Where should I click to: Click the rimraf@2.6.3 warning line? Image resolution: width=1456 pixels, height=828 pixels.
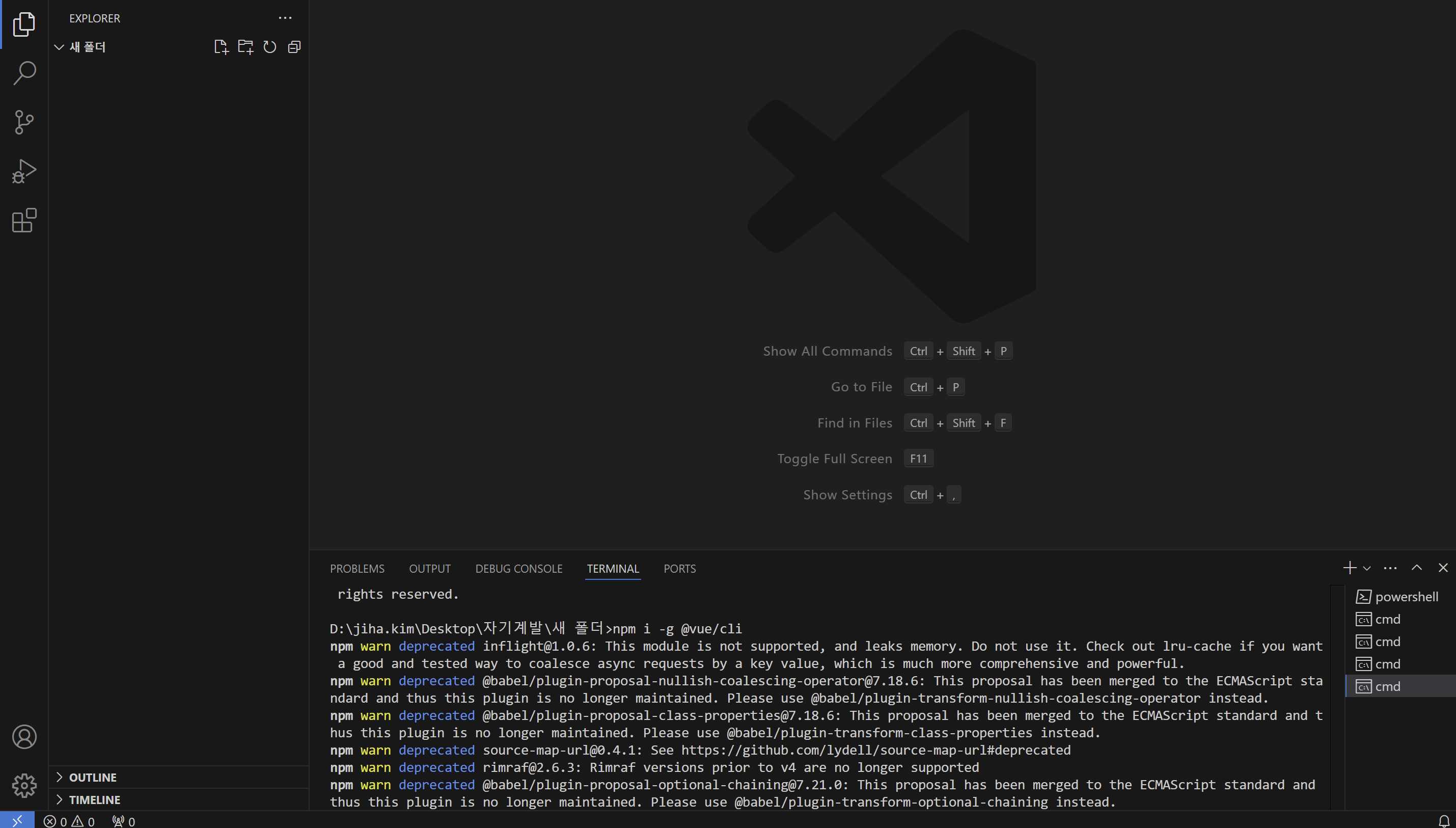point(654,767)
